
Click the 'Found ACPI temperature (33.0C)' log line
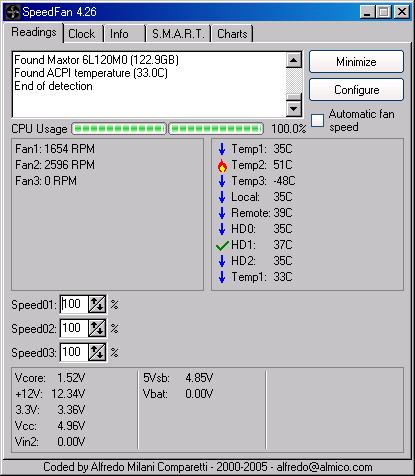(x=91, y=73)
